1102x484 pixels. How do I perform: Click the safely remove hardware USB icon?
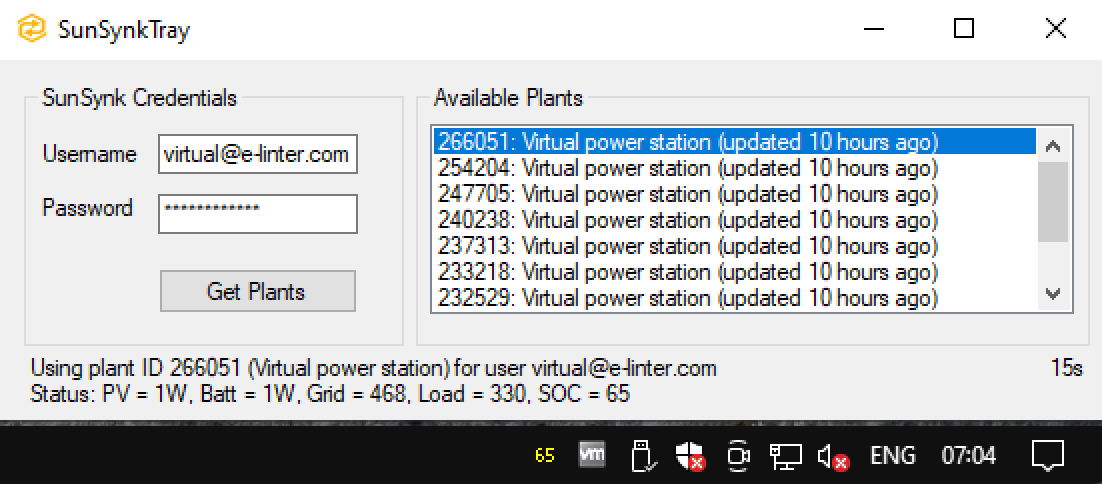(x=643, y=456)
